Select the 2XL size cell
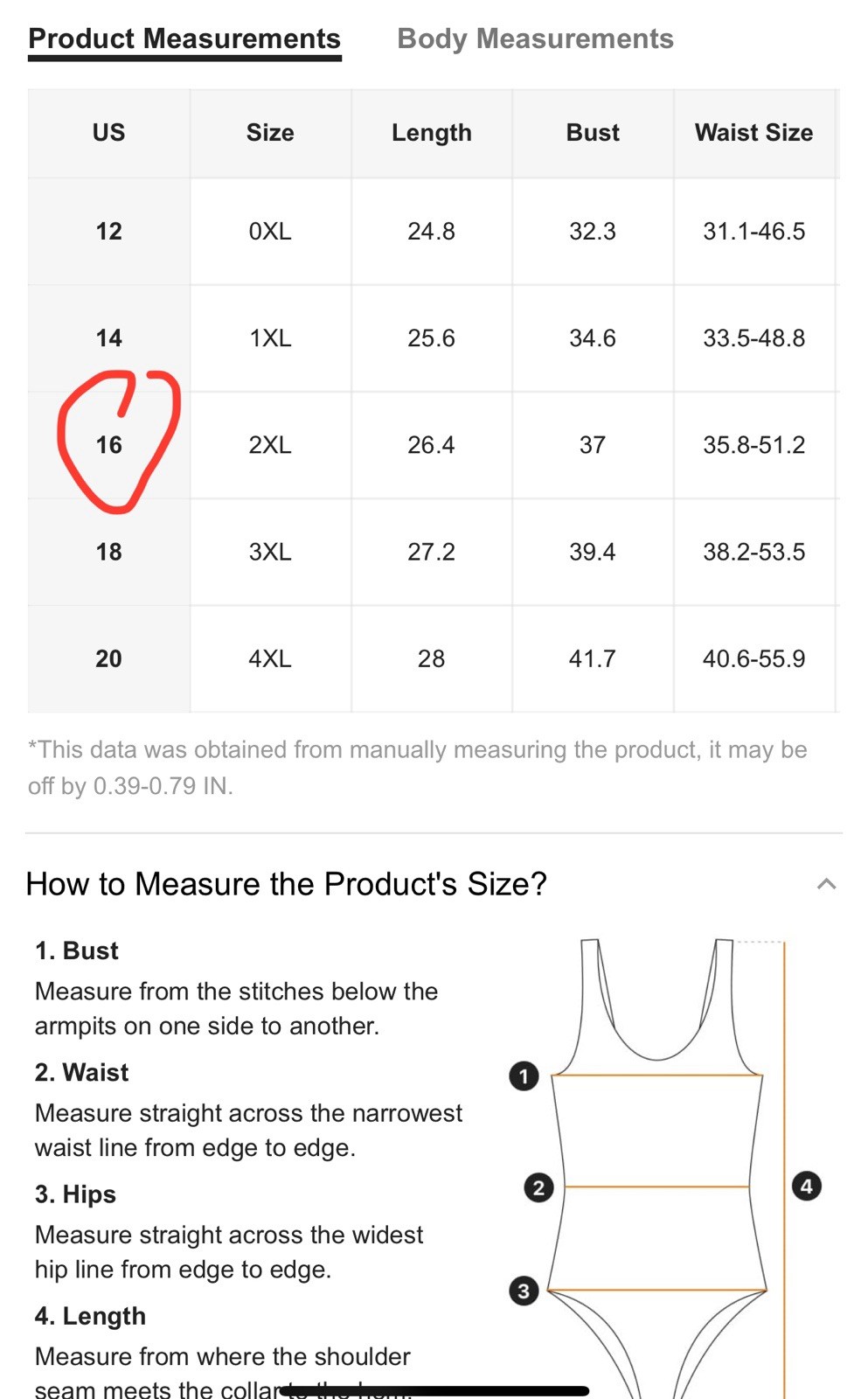 270,445
